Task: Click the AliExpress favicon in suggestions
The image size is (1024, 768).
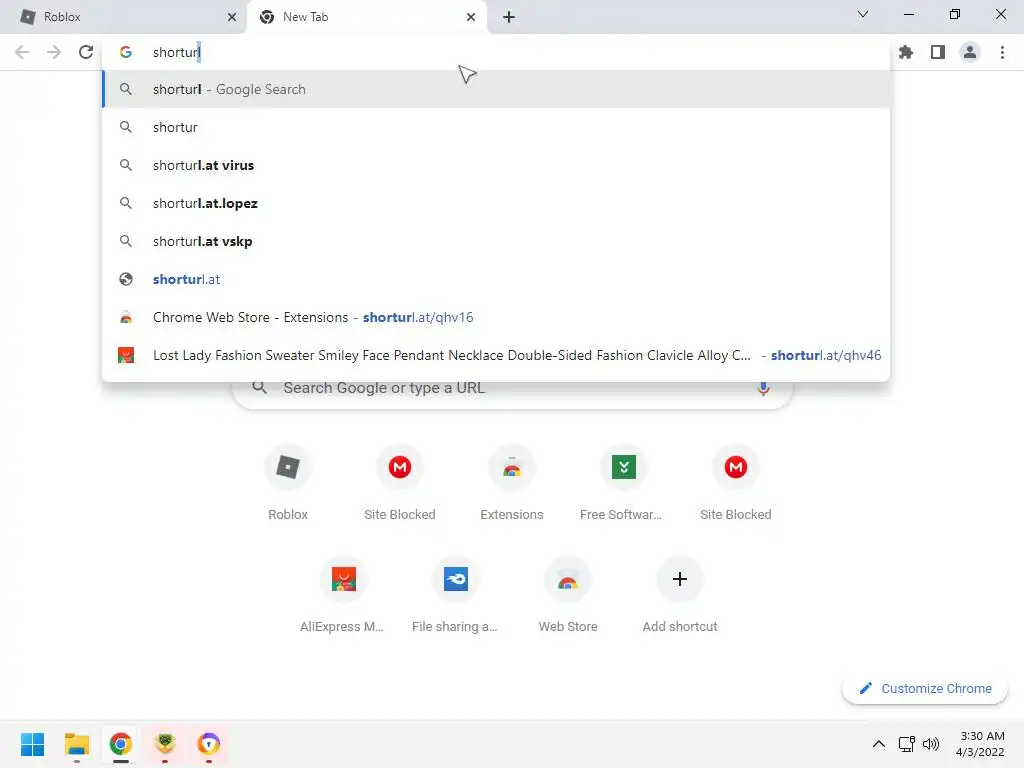Action: (126, 355)
